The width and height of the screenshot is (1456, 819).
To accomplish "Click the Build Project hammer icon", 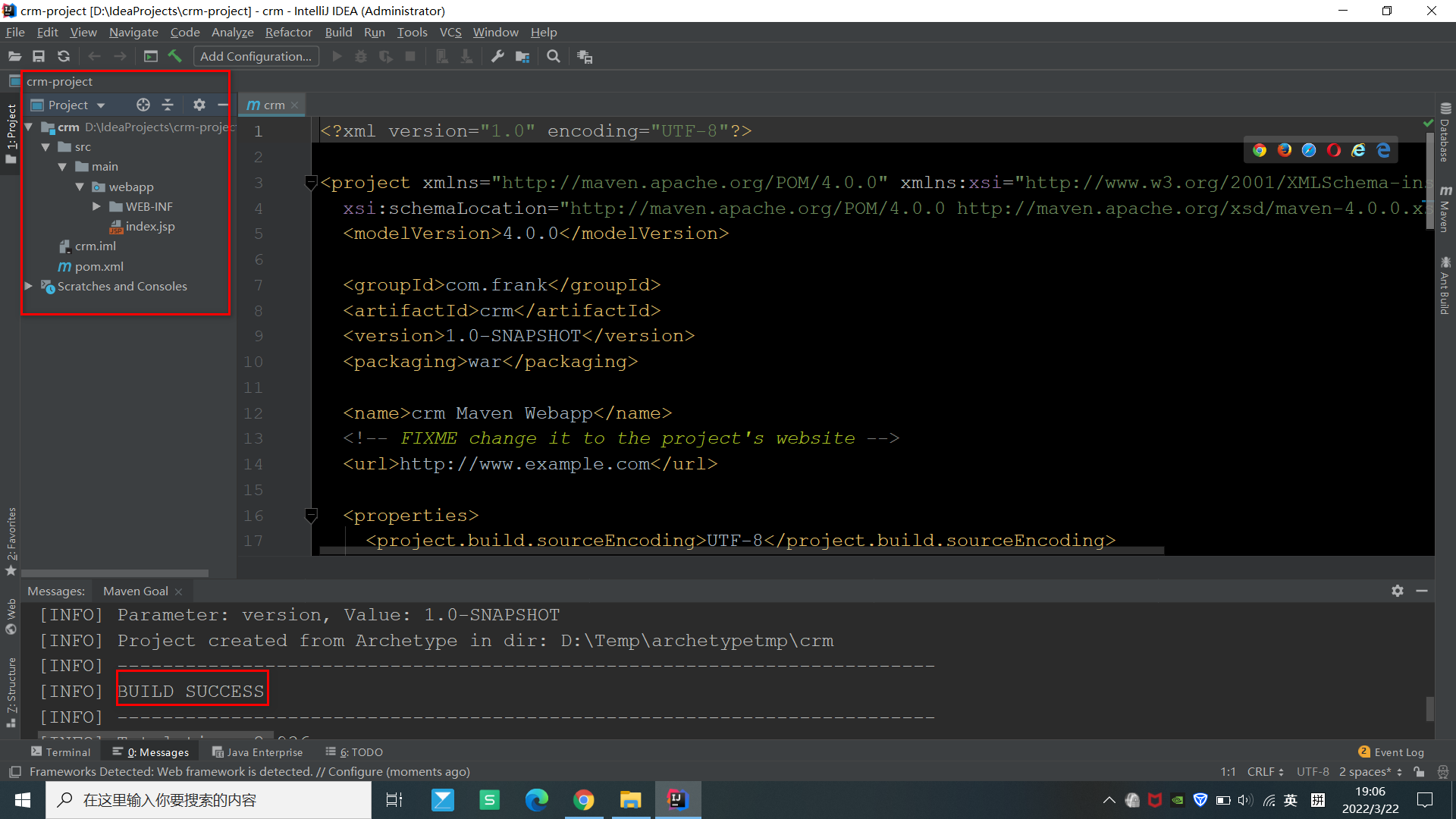I will tap(175, 56).
